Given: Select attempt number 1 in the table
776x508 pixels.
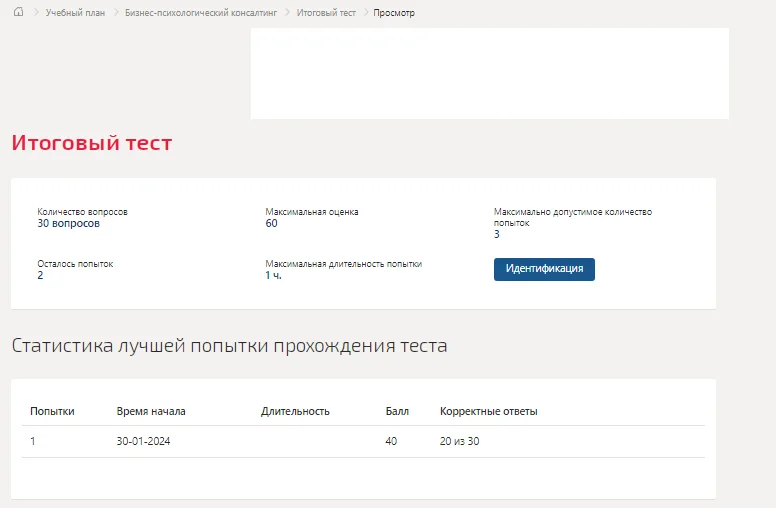Looking at the screenshot, I should coord(33,441).
